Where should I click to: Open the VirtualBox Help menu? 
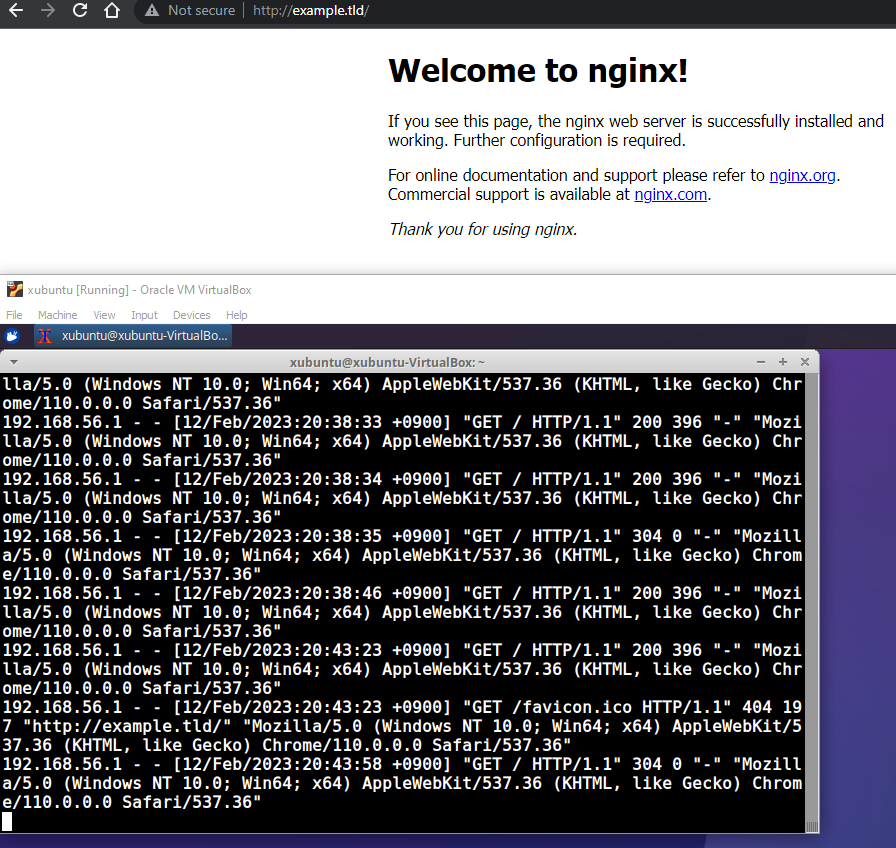(237, 315)
